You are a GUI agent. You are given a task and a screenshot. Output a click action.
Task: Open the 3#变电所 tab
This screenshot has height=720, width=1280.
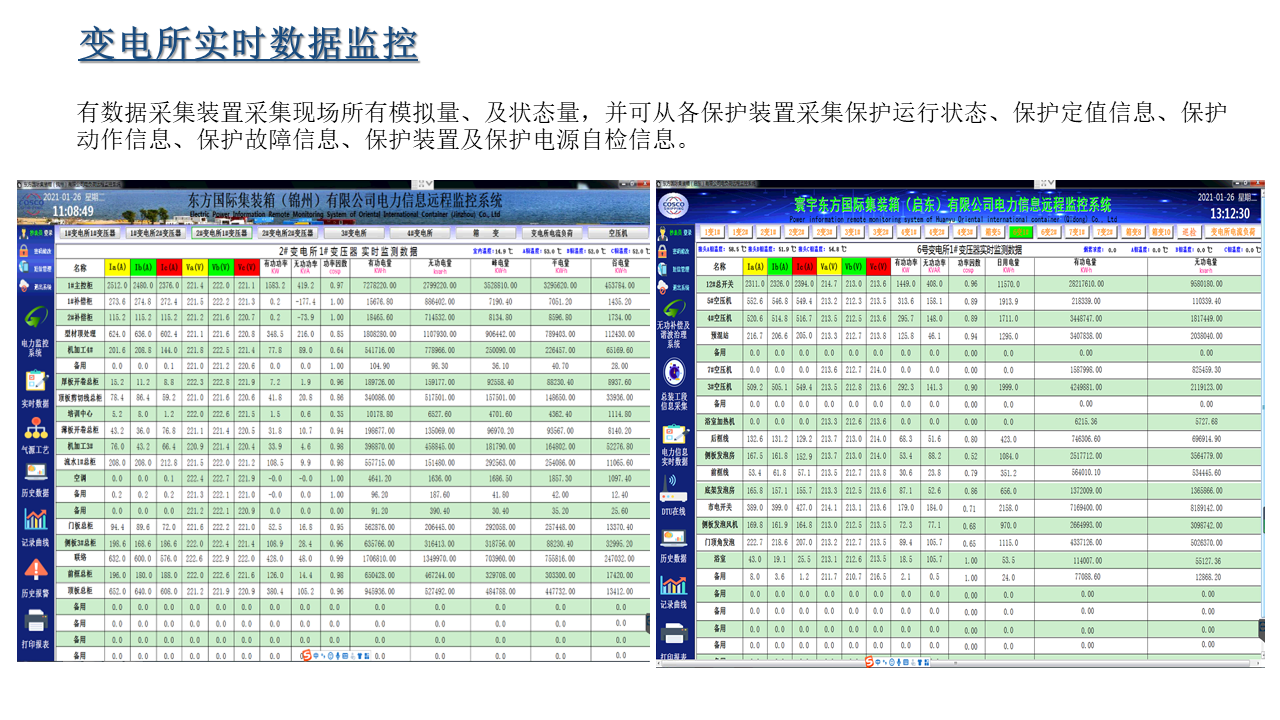click(x=355, y=232)
